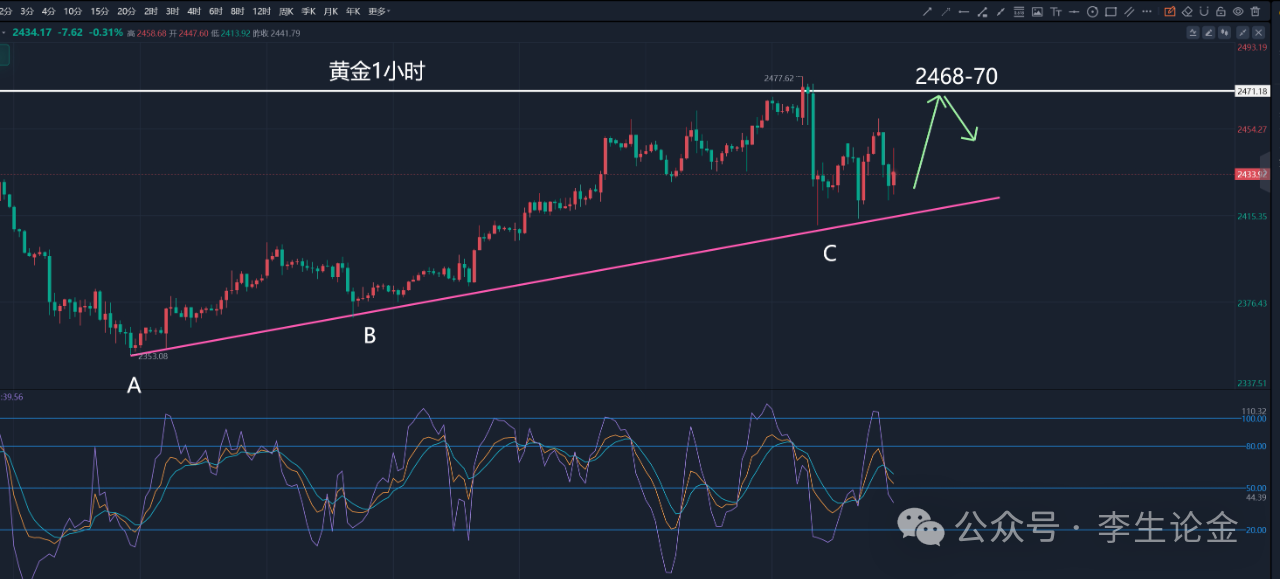The height and width of the screenshot is (579, 1280).
Task: Toggle magnet snap mode
Action: pyautogui.click(x=1204, y=12)
